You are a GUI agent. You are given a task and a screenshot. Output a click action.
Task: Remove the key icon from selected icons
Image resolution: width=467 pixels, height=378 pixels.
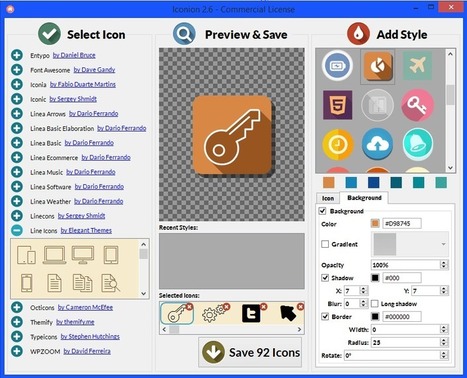pyautogui.click(x=189, y=307)
